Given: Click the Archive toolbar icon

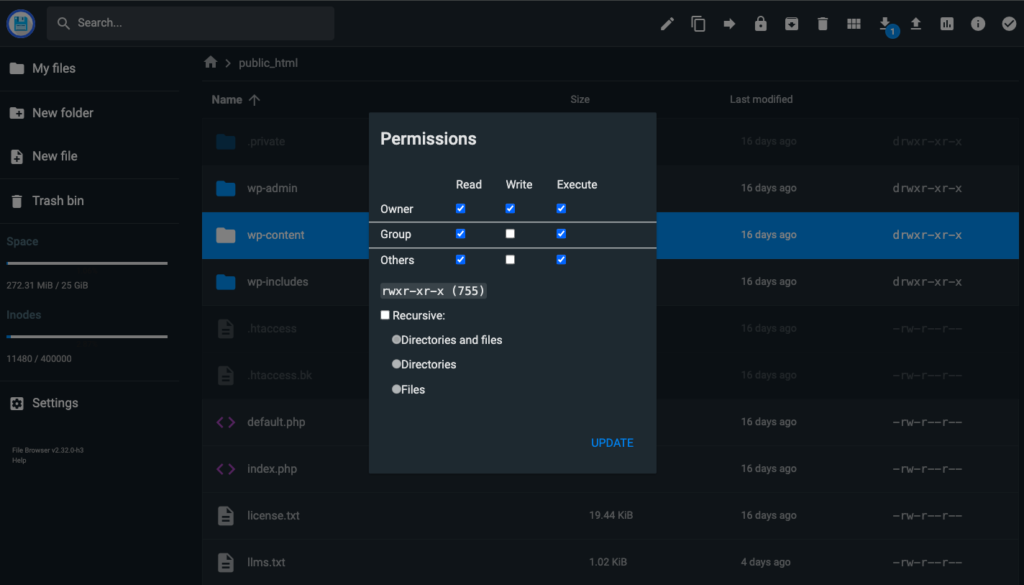Looking at the screenshot, I should [x=791, y=23].
